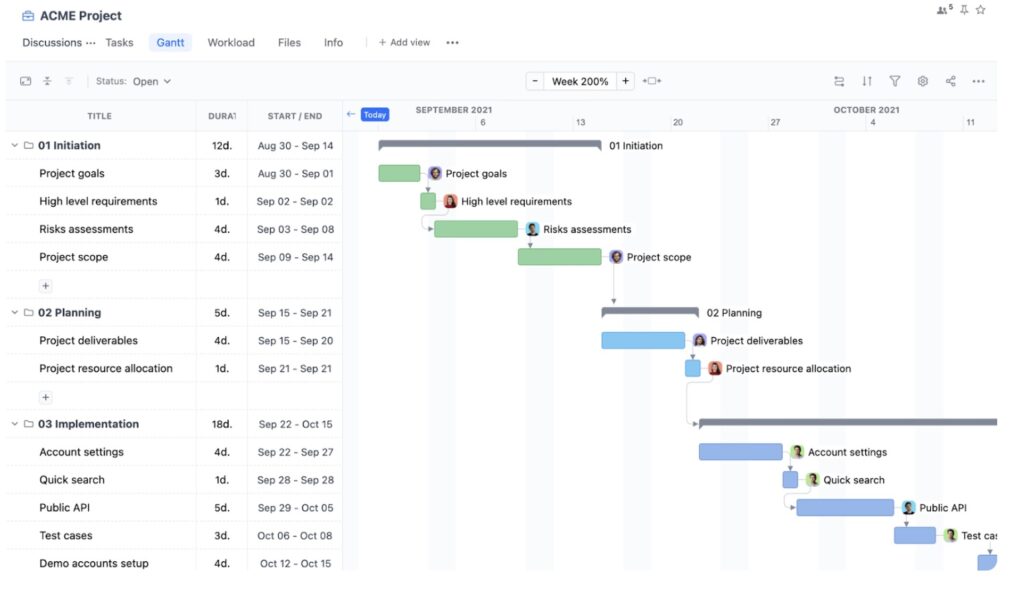Screen dimensions: 1024x596
Task: Expand all tasks icon in toolbar
Action: pyautogui.click(x=69, y=81)
